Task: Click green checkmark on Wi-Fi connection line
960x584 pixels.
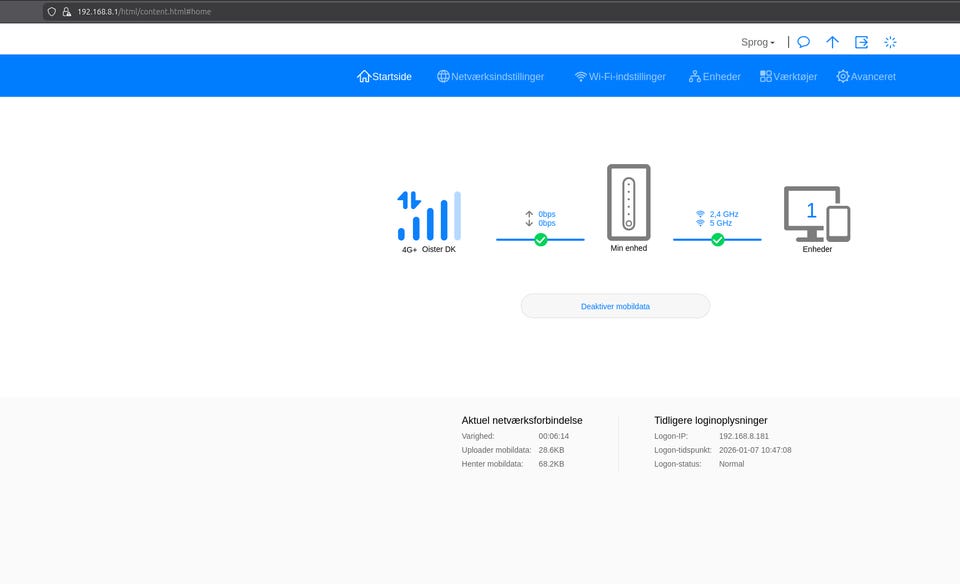Action: [x=717, y=240]
